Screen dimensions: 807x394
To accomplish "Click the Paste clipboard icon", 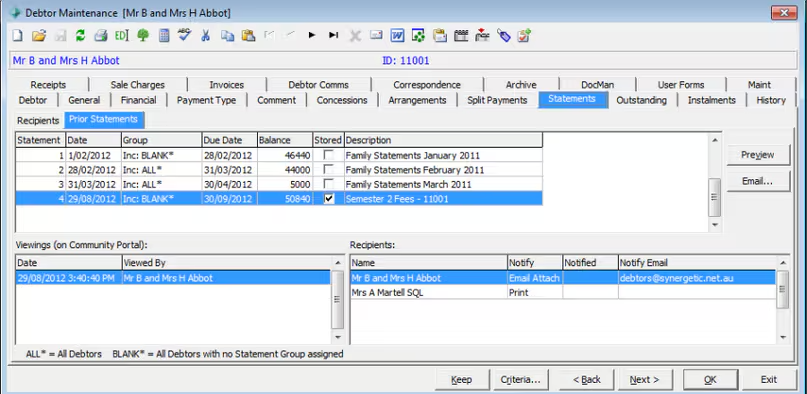I will (249, 35).
